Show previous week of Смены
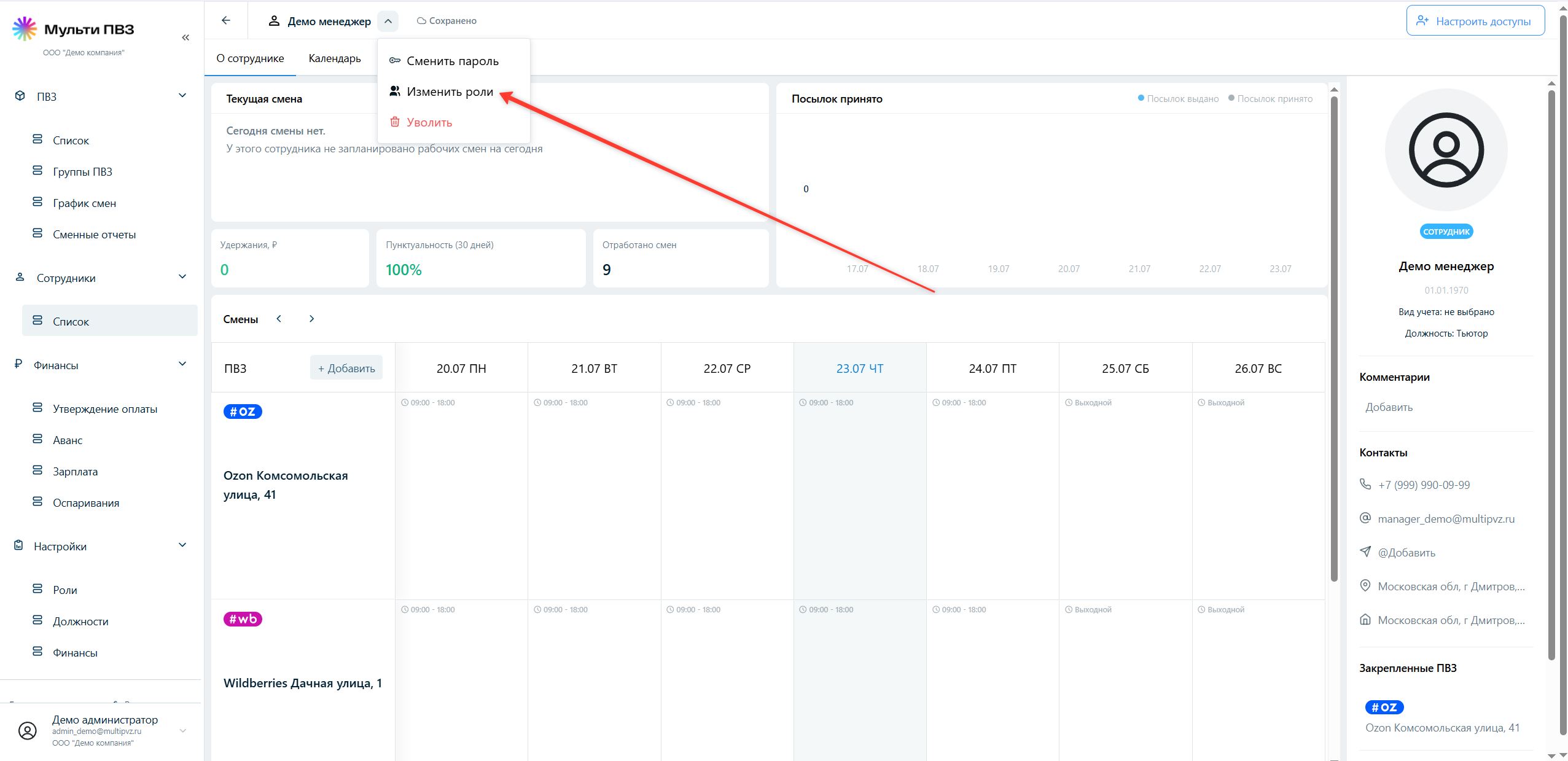Image resolution: width=1568 pixels, height=761 pixels. 279,319
